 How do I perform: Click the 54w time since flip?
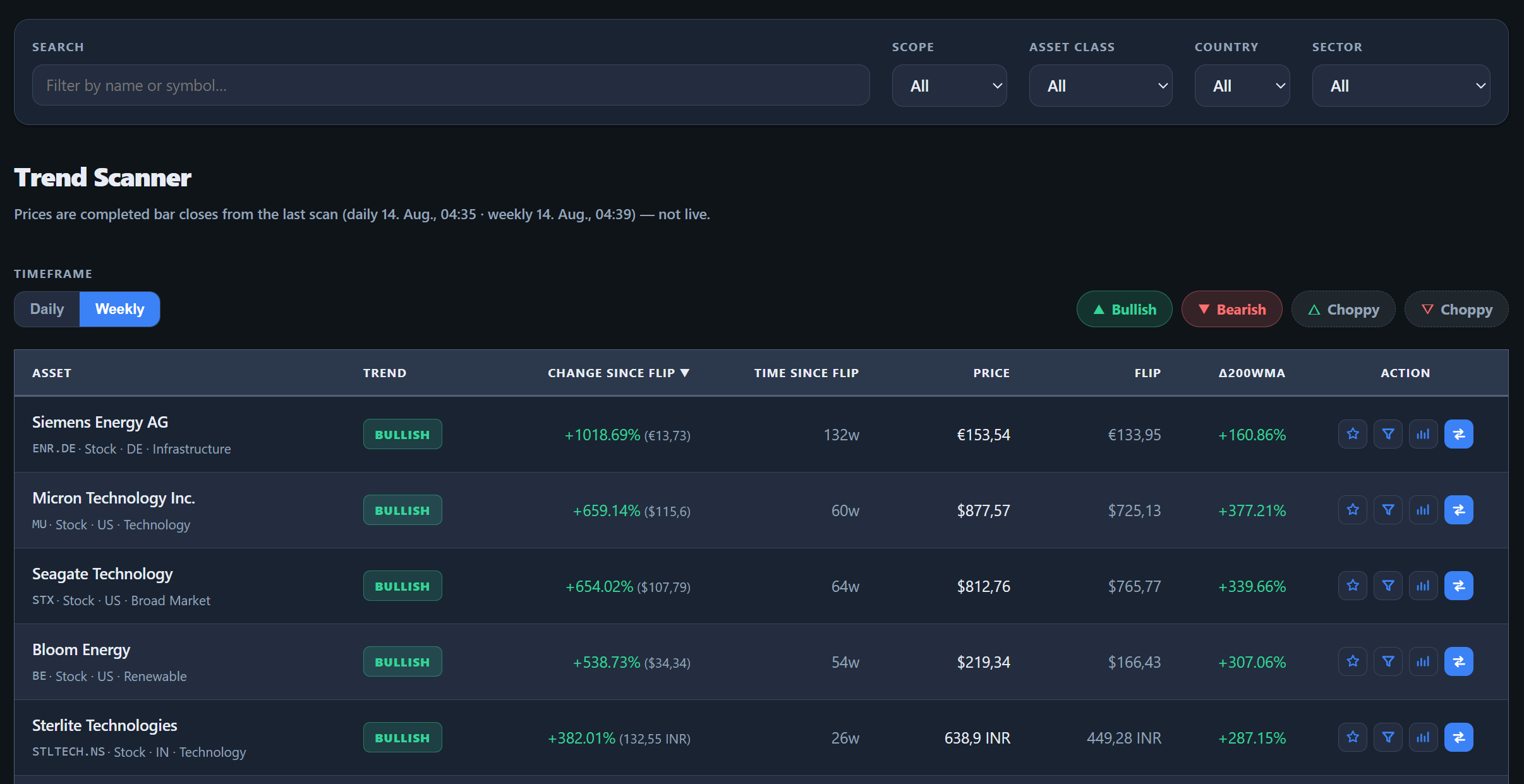845,662
